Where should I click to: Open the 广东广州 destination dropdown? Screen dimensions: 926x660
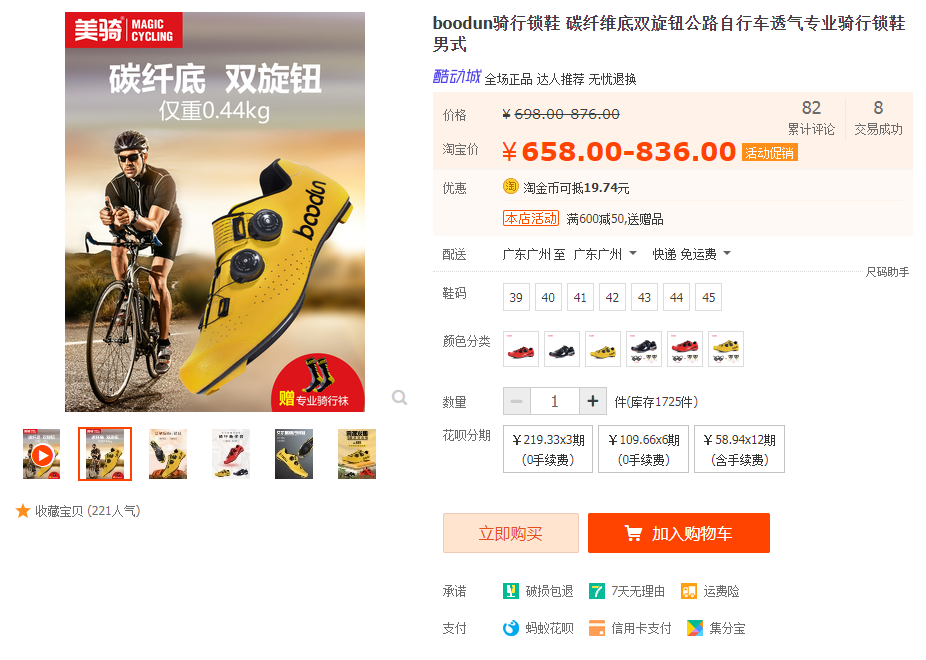605,254
